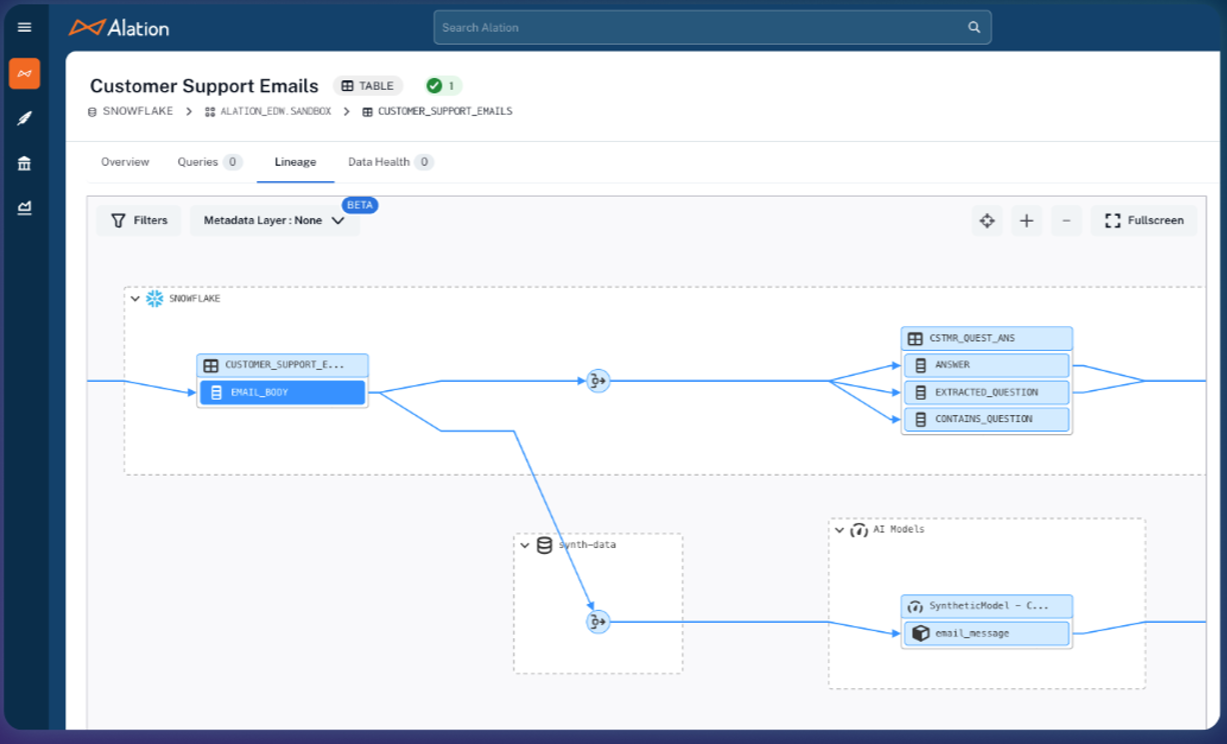Select the orange Alation sidebar icon
Image resolution: width=1227 pixels, height=744 pixels.
click(25, 73)
